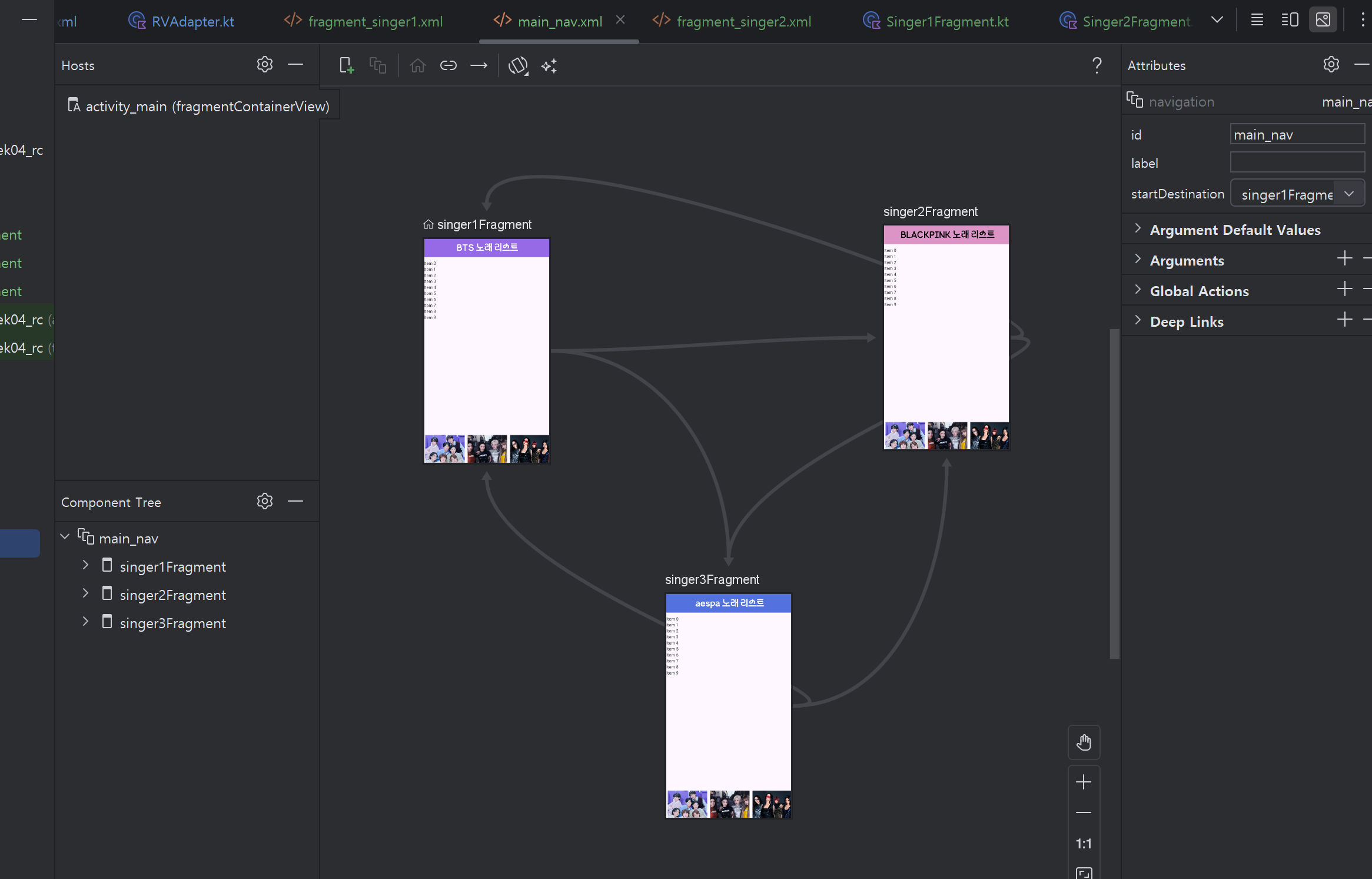Switch to Code view mode

point(1257,20)
